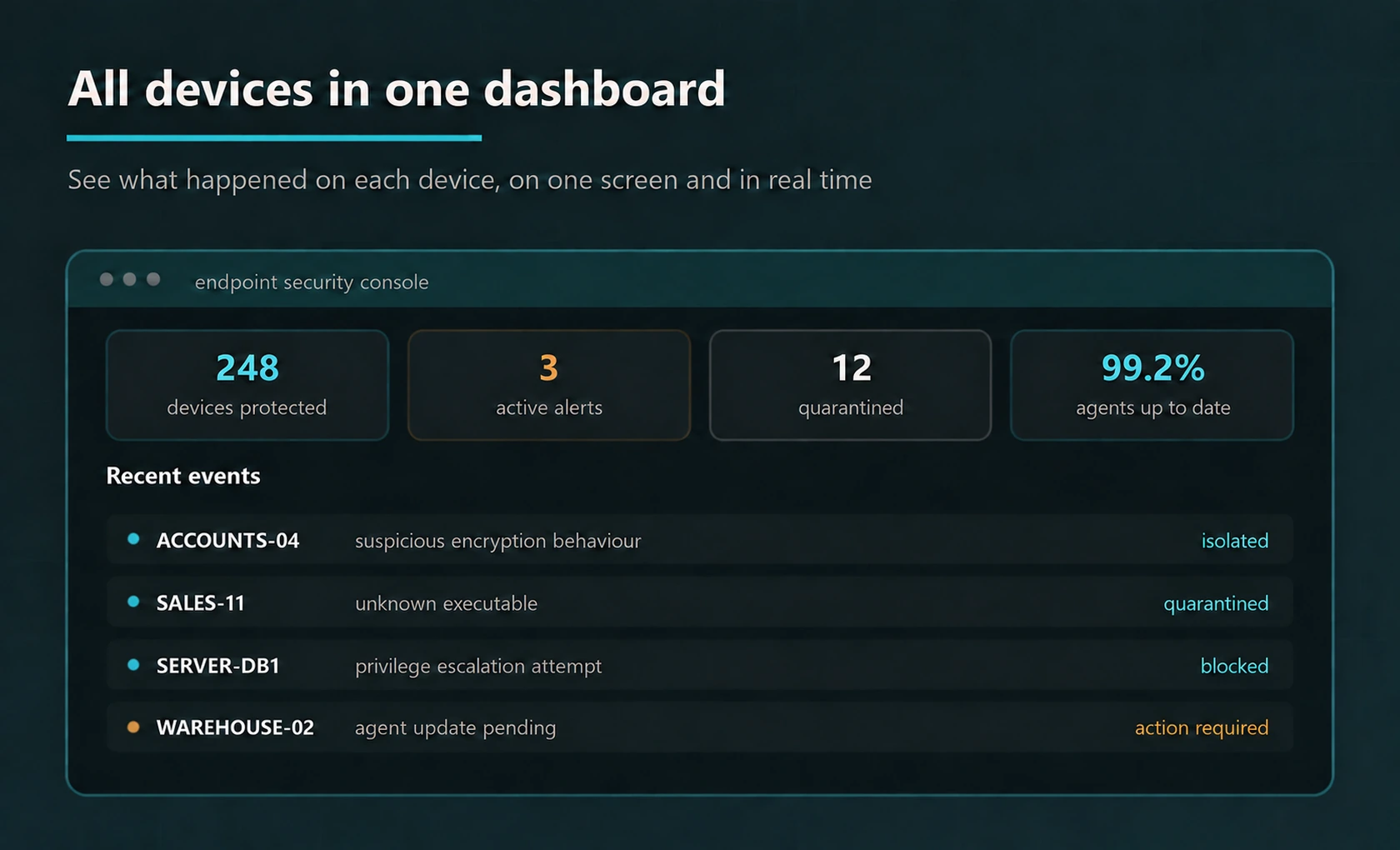The image size is (1400, 850).
Task: Open the WAREHOUSE-02 device name
Action: pos(235,727)
